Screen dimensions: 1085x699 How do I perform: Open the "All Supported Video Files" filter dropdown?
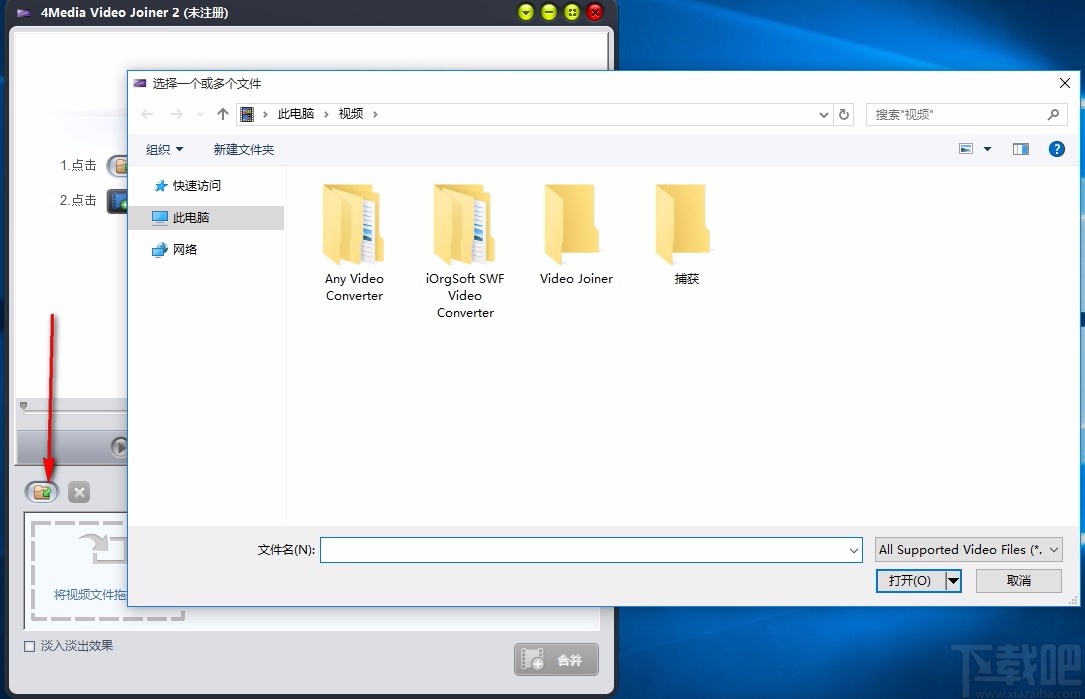pyautogui.click(x=966, y=549)
